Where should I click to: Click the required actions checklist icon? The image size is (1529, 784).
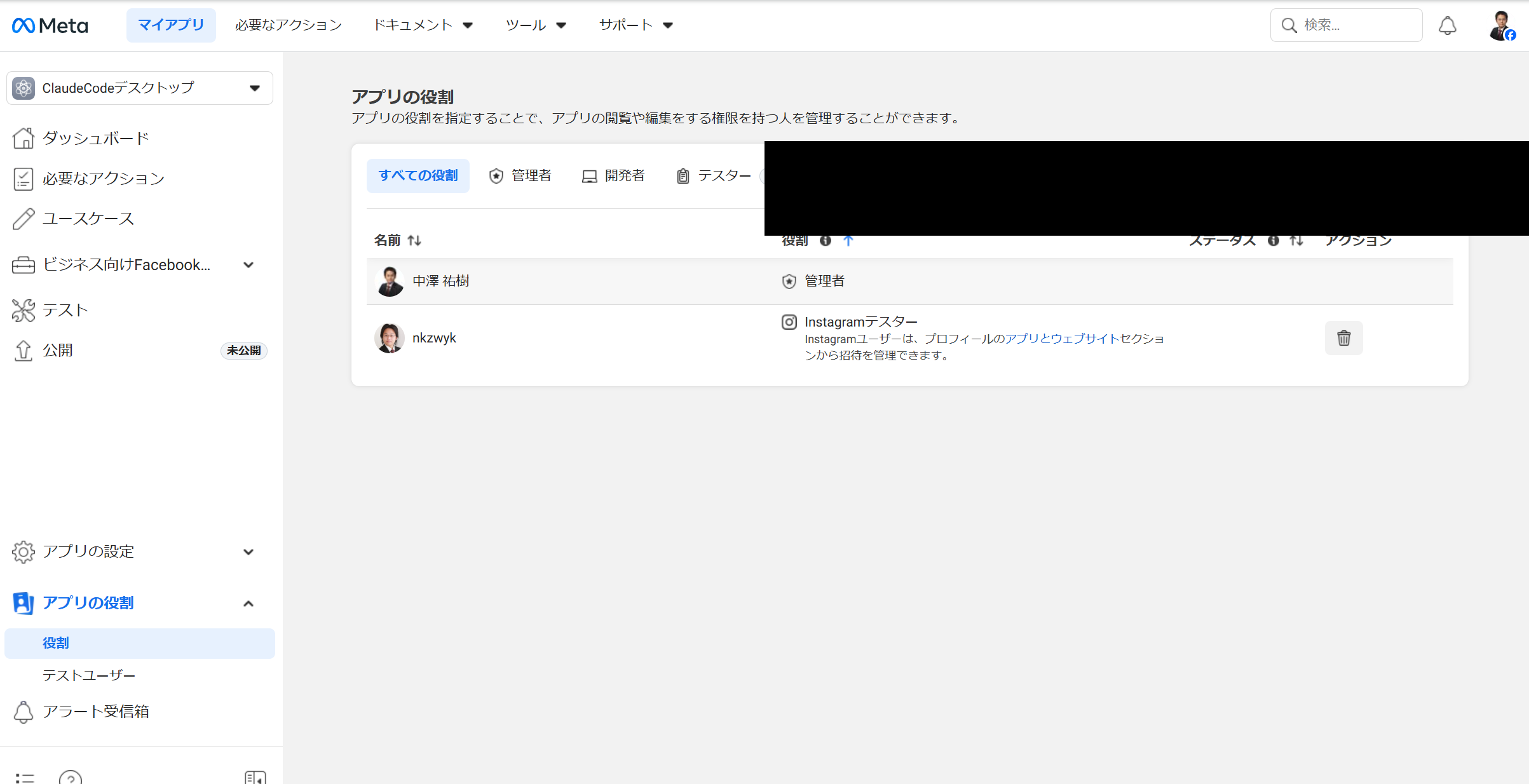click(24, 179)
